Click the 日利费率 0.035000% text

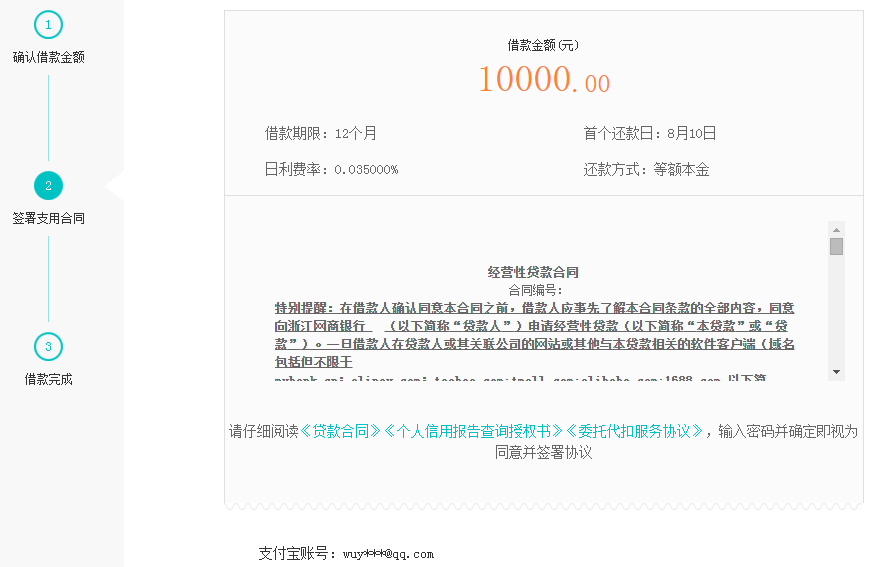[331, 170]
